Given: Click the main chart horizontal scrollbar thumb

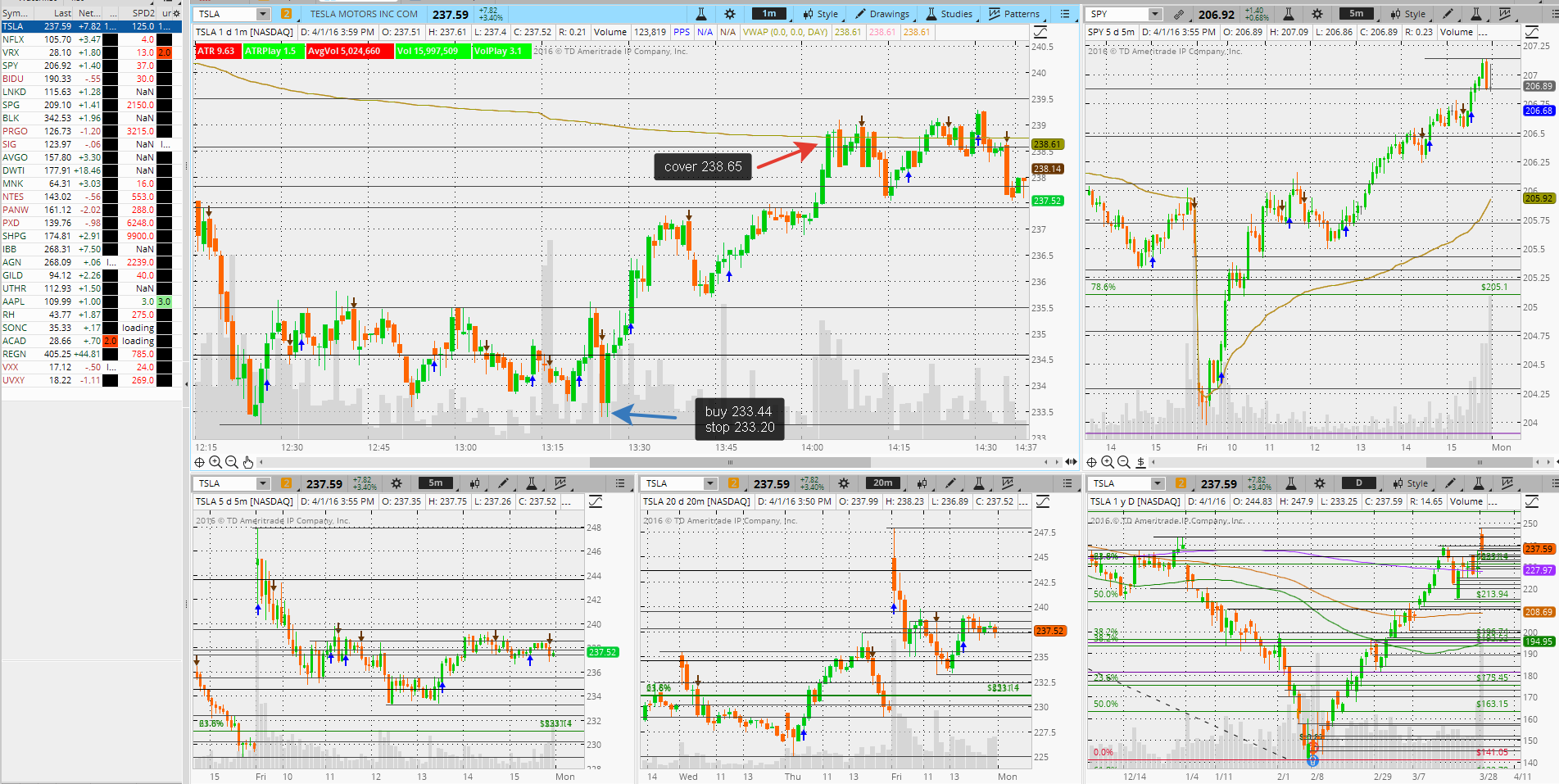Looking at the screenshot, I should click(730, 462).
